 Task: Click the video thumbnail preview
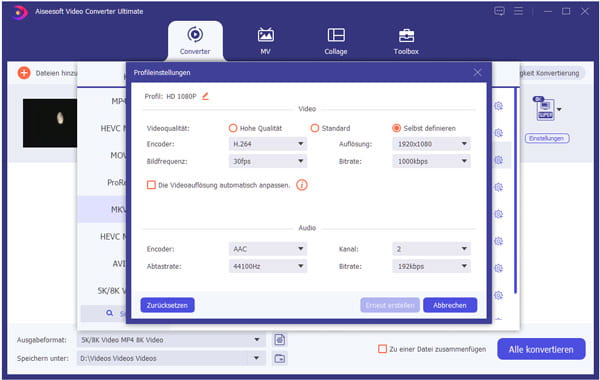click(50, 123)
